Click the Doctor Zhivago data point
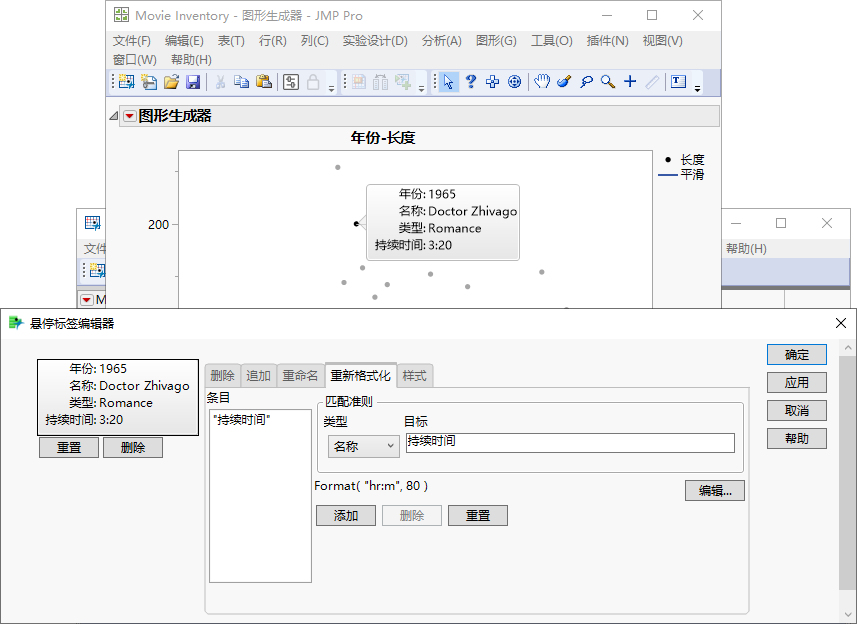The image size is (857, 624). tap(356, 223)
